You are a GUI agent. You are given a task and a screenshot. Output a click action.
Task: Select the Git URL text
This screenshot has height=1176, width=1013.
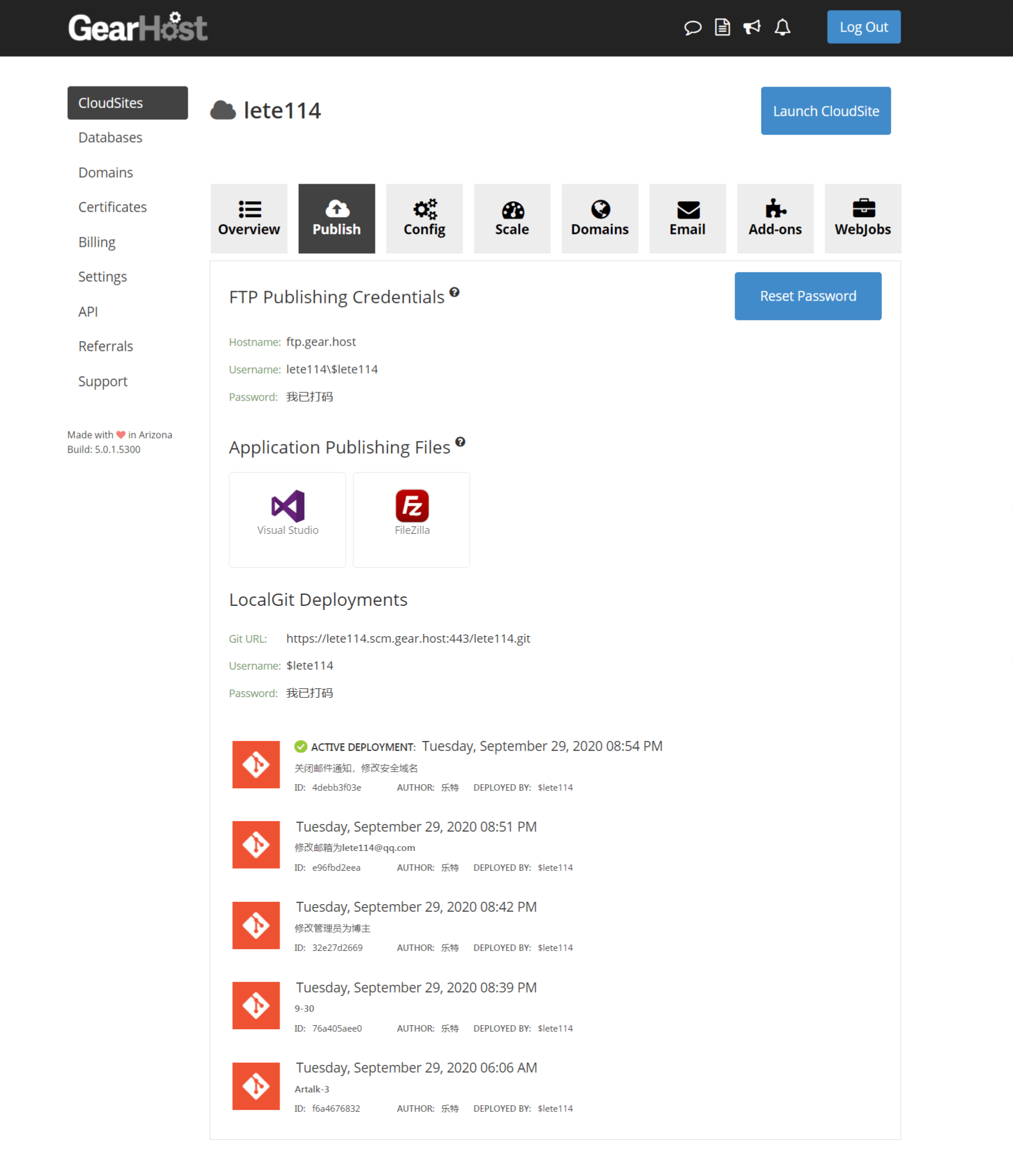click(408, 639)
